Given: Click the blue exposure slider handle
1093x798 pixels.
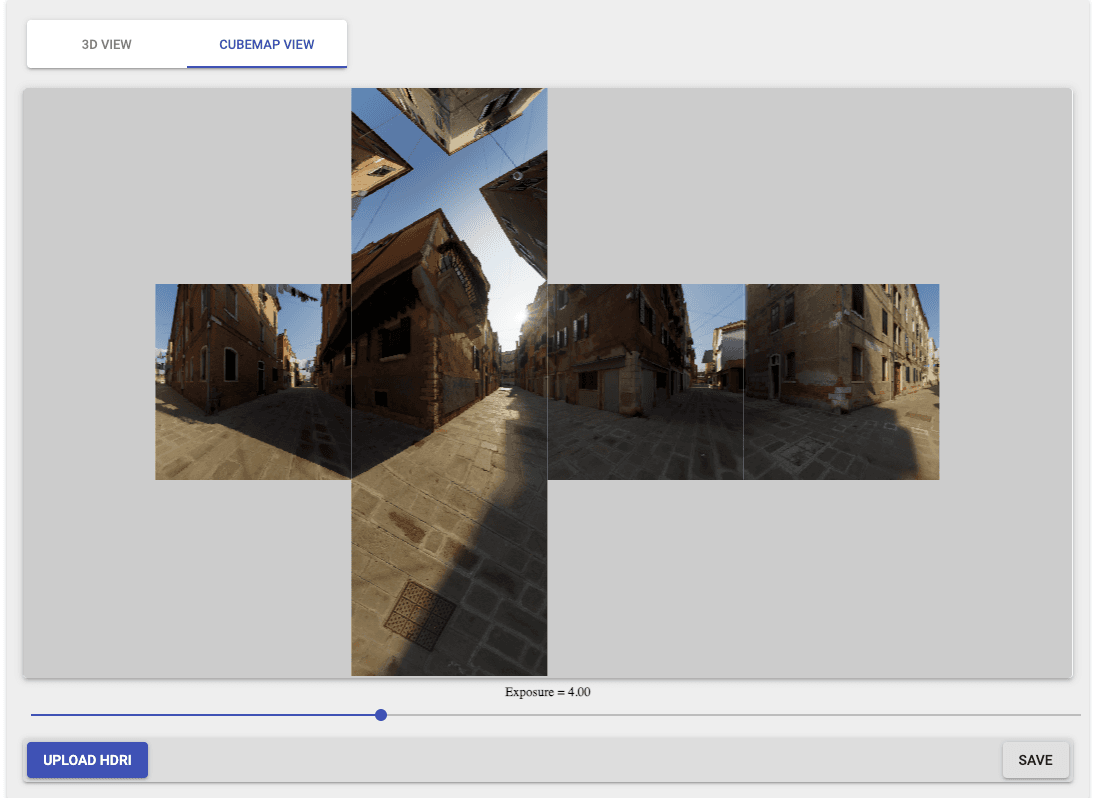Looking at the screenshot, I should click(380, 715).
